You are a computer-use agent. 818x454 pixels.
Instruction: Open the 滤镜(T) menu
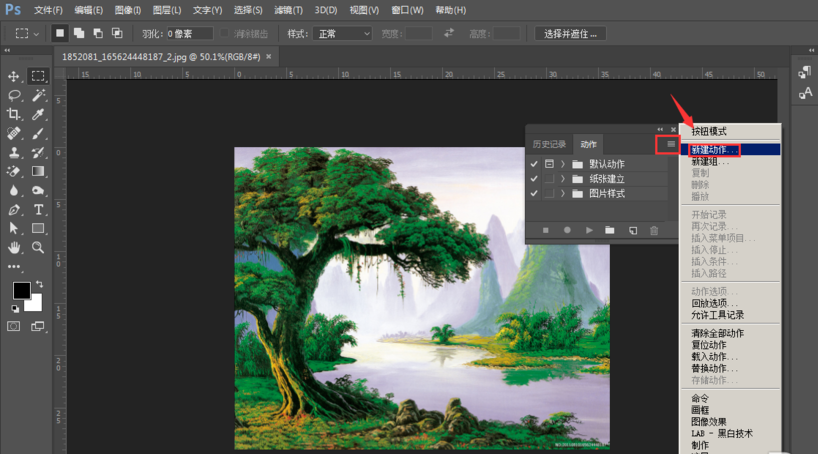(x=288, y=10)
